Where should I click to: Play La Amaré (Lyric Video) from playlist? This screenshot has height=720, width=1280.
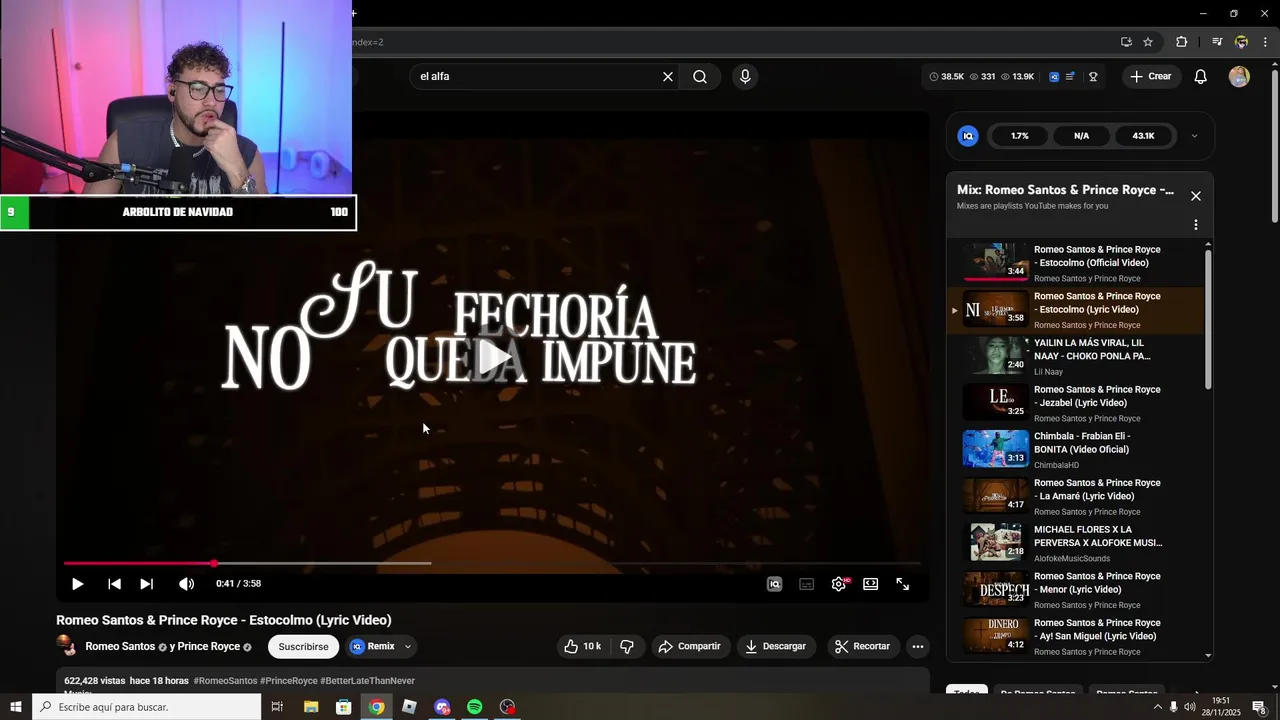pos(1076,496)
